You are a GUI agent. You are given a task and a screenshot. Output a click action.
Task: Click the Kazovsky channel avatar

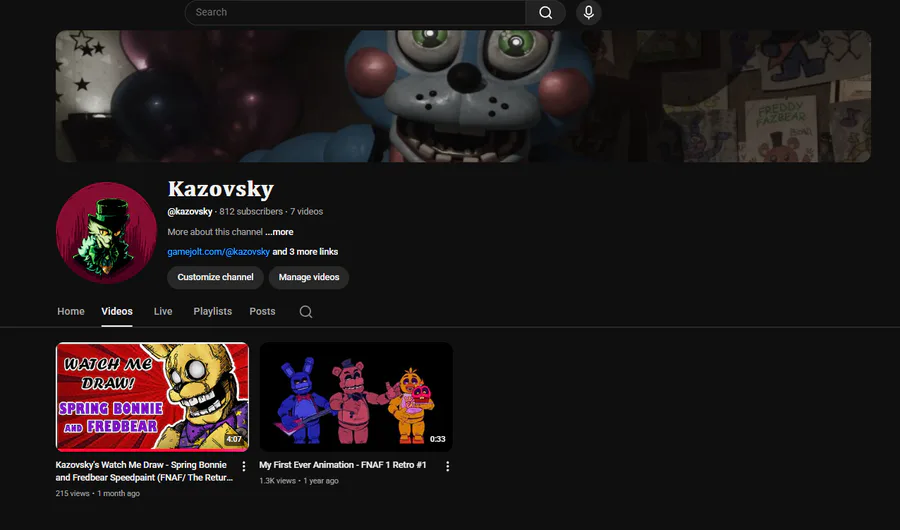(x=106, y=233)
